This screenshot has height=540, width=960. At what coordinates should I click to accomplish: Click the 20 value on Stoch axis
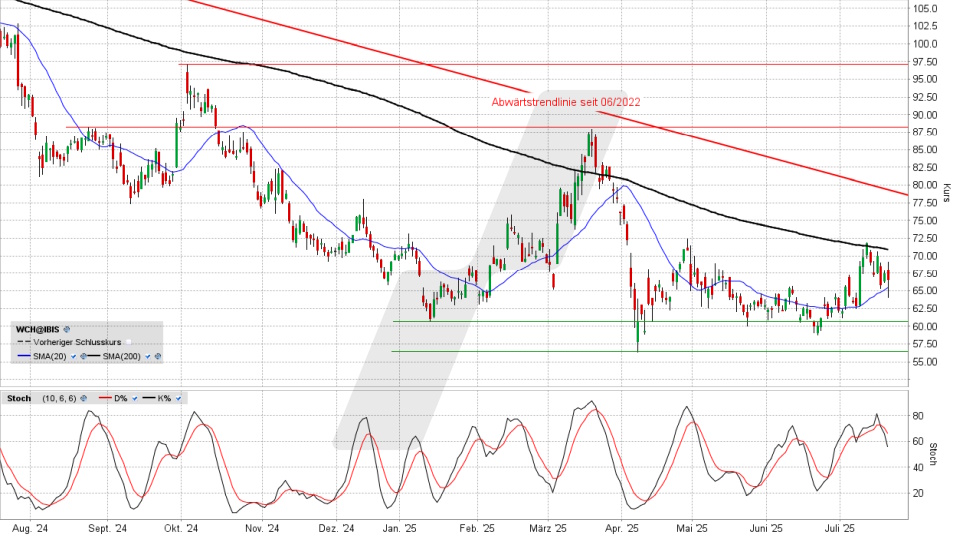pos(919,493)
